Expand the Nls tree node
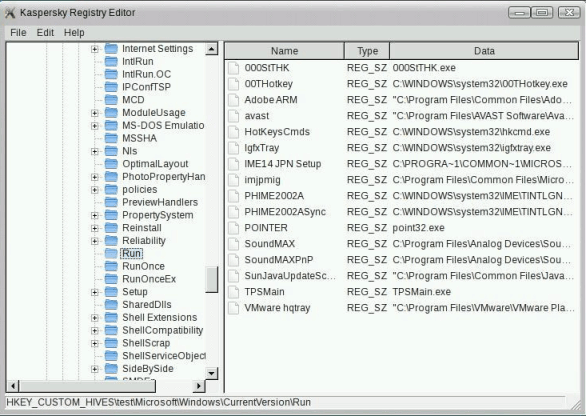This screenshot has width=586, height=416. coord(95,151)
